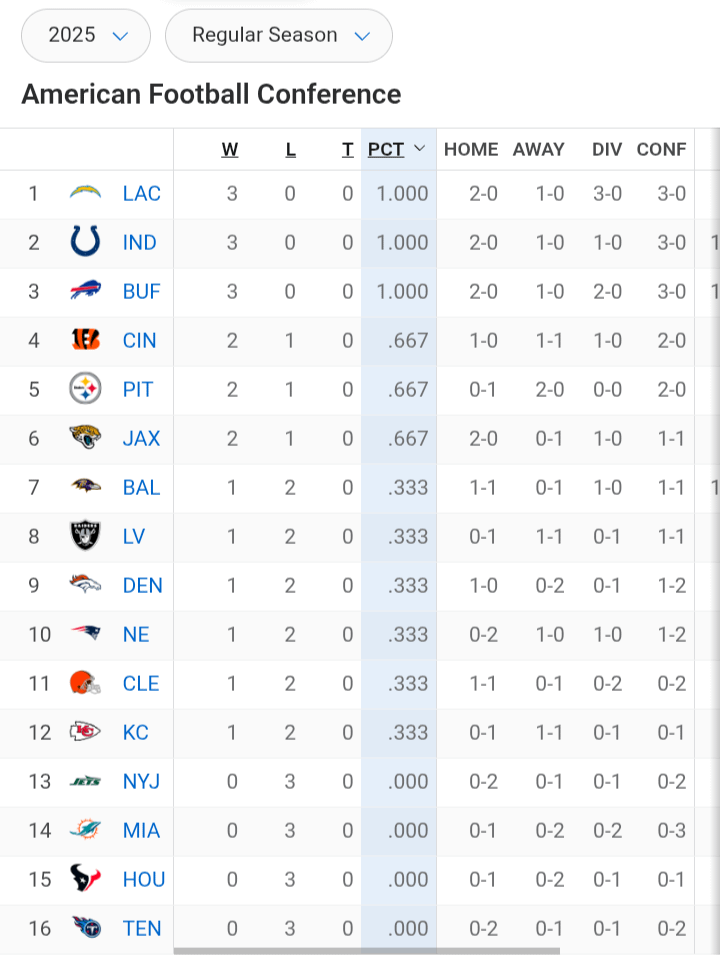Click the Kansas City Chiefs logo
The width and height of the screenshot is (720, 962).
[x=85, y=732]
